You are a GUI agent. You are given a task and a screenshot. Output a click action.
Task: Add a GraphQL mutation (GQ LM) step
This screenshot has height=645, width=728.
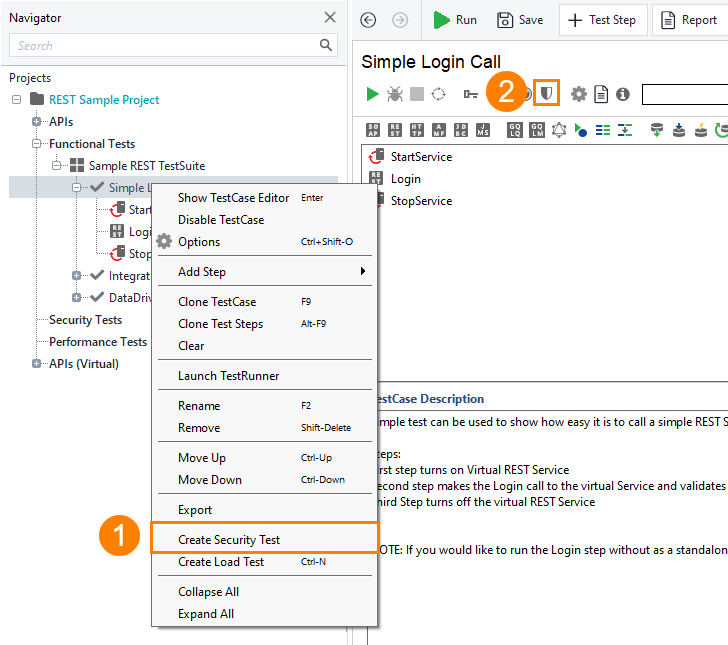pos(537,130)
